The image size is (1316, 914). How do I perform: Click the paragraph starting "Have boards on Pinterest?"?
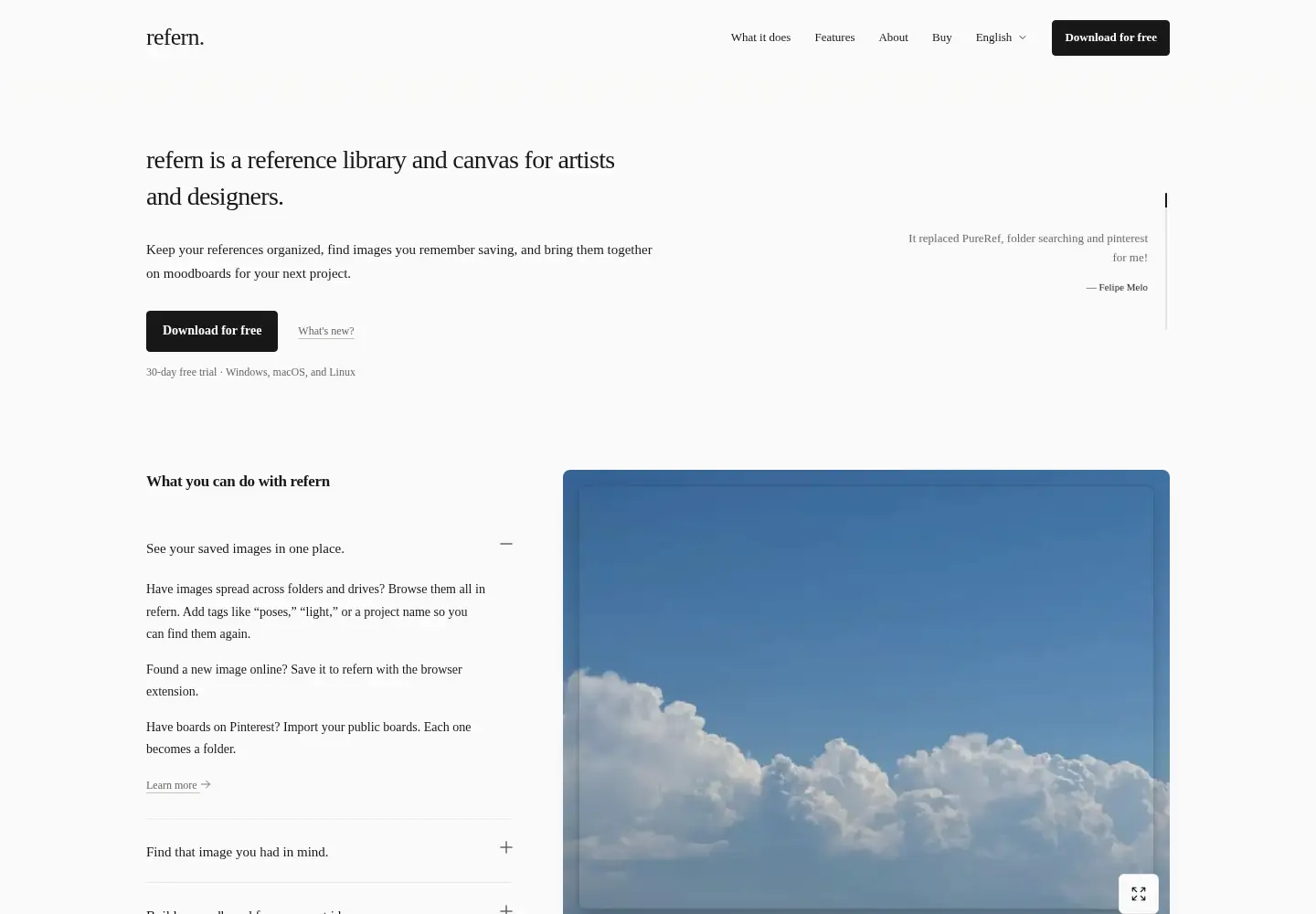309,738
